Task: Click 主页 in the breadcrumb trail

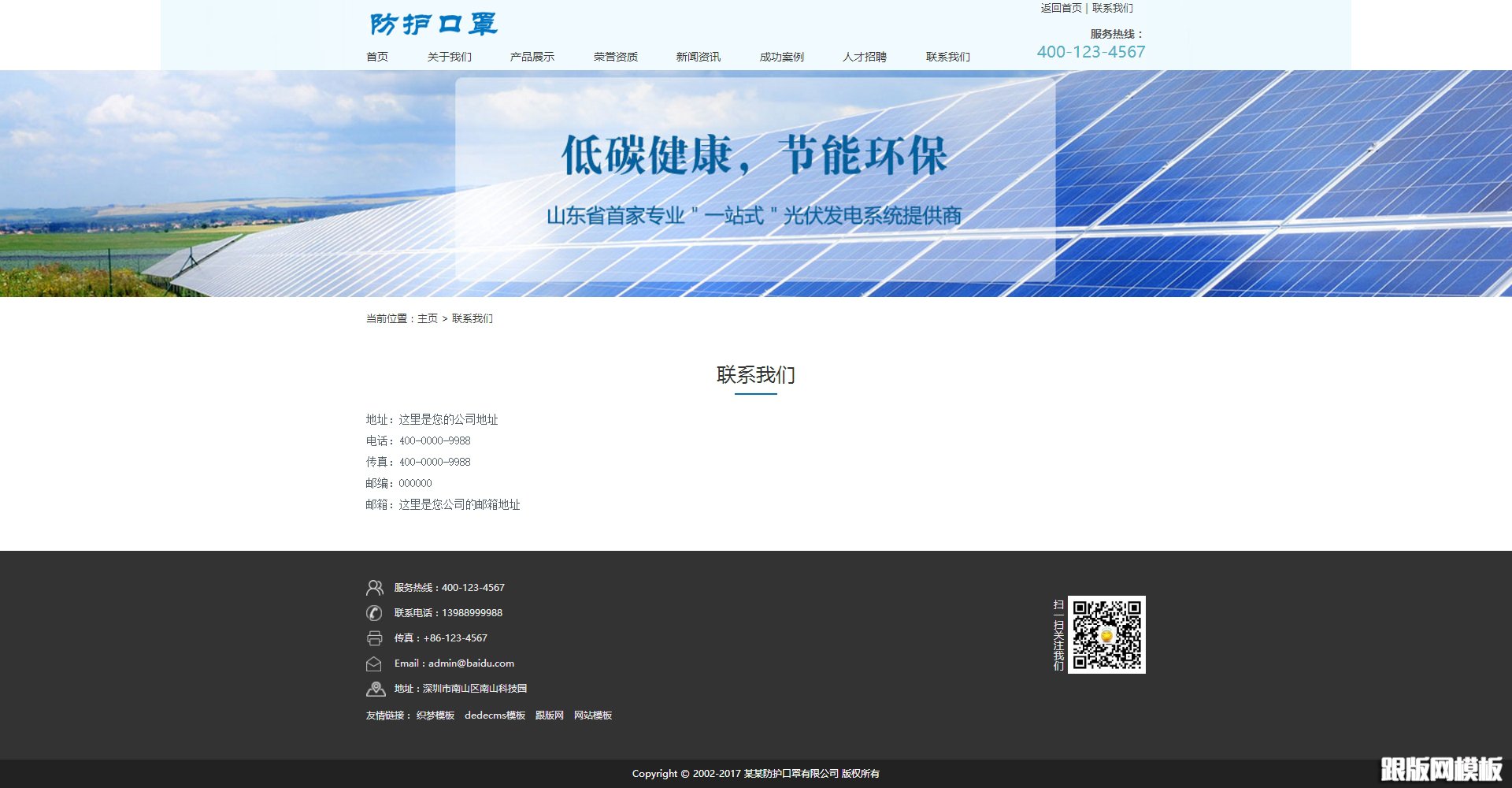Action: (x=426, y=318)
